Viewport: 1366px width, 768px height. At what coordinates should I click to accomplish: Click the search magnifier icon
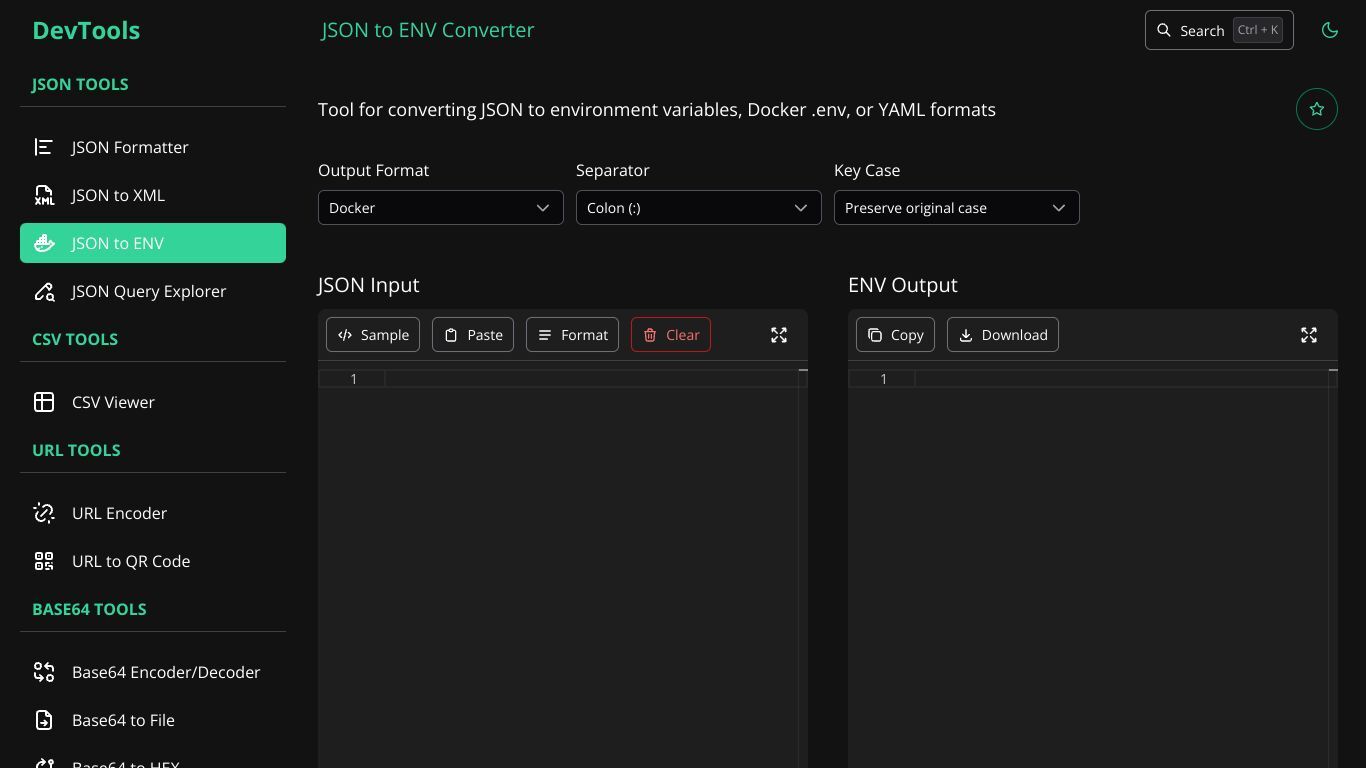pos(1164,30)
